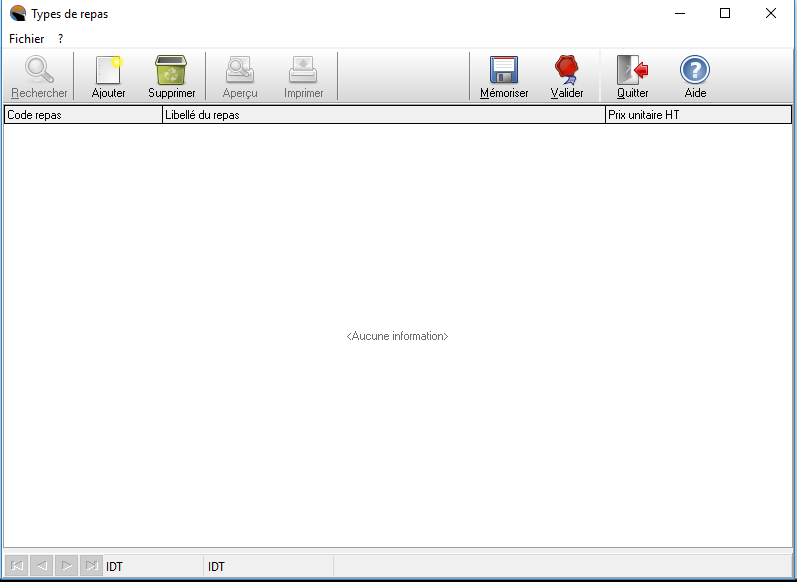Add a new meal type with Ajouter
Screen dimensions: 797x582
(108, 71)
